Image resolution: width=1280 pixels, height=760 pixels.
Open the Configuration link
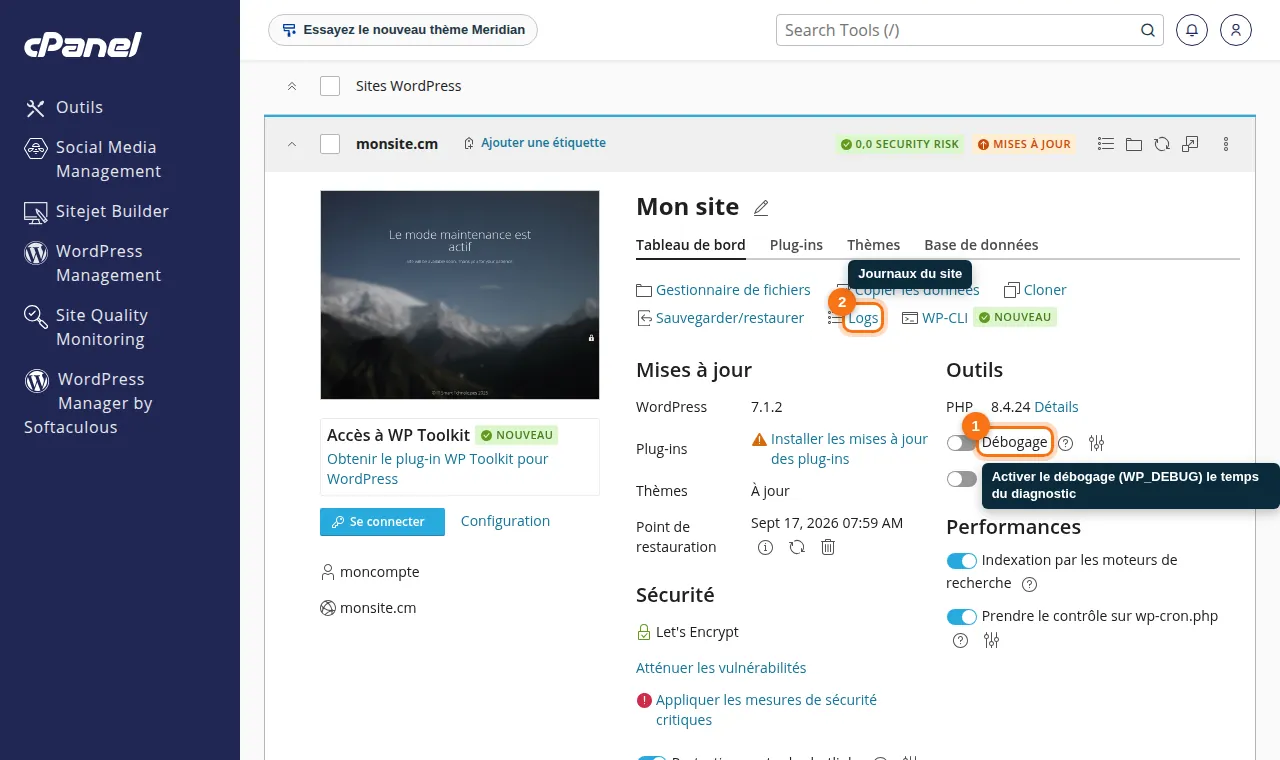tap(505, 521)
